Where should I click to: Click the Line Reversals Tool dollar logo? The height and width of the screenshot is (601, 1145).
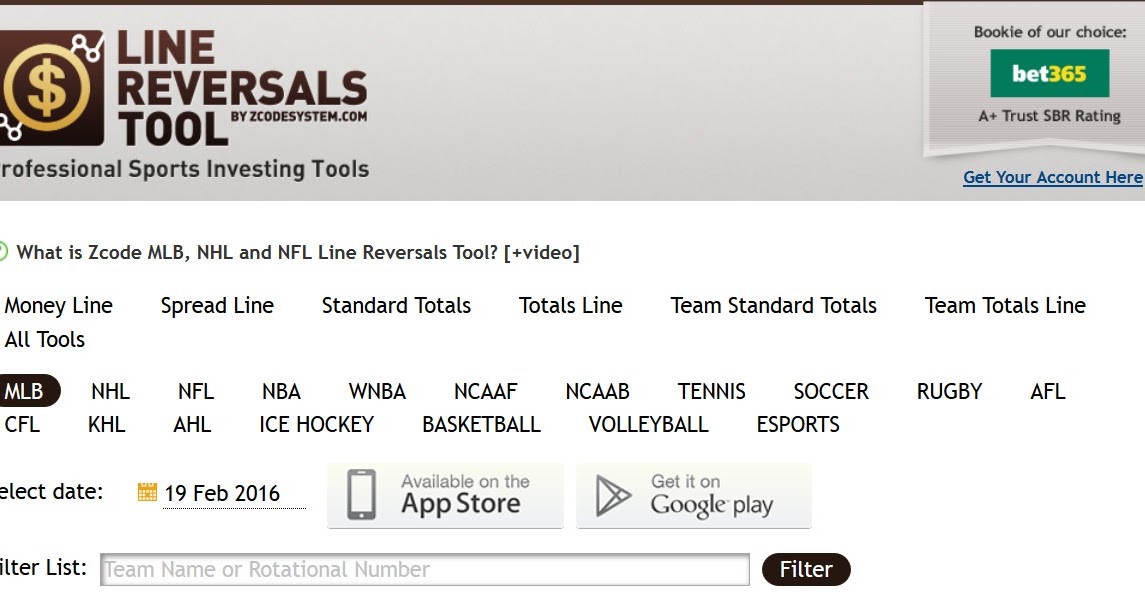coord(51,88)
